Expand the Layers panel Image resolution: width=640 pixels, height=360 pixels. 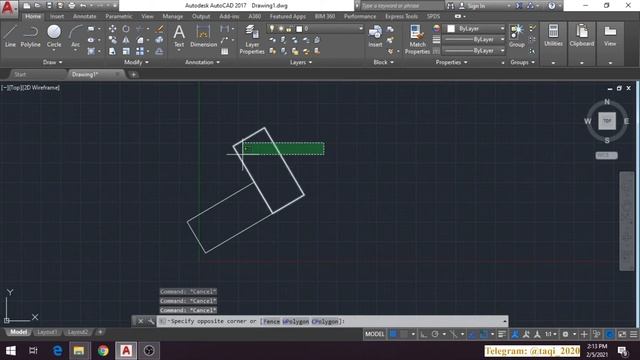click(x=301, y=62)
